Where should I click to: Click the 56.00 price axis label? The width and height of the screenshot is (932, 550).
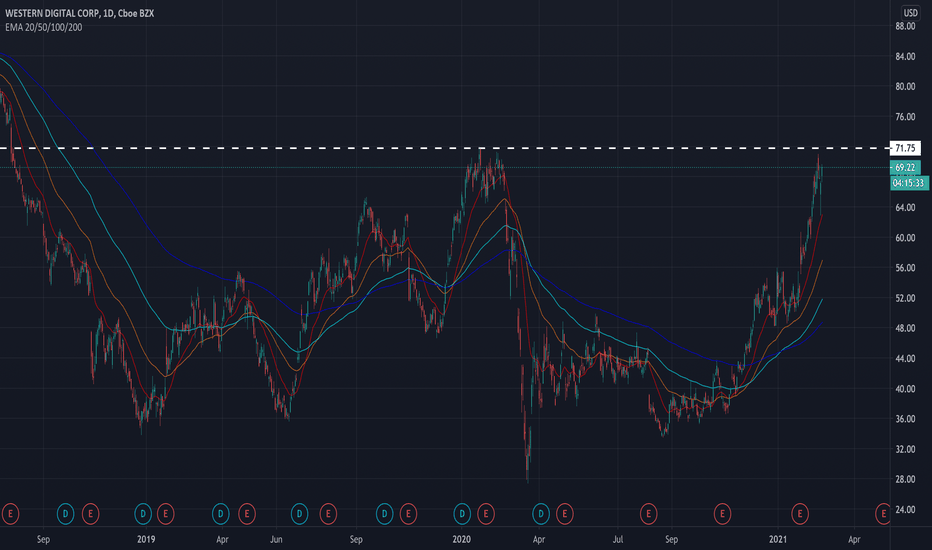905,268
